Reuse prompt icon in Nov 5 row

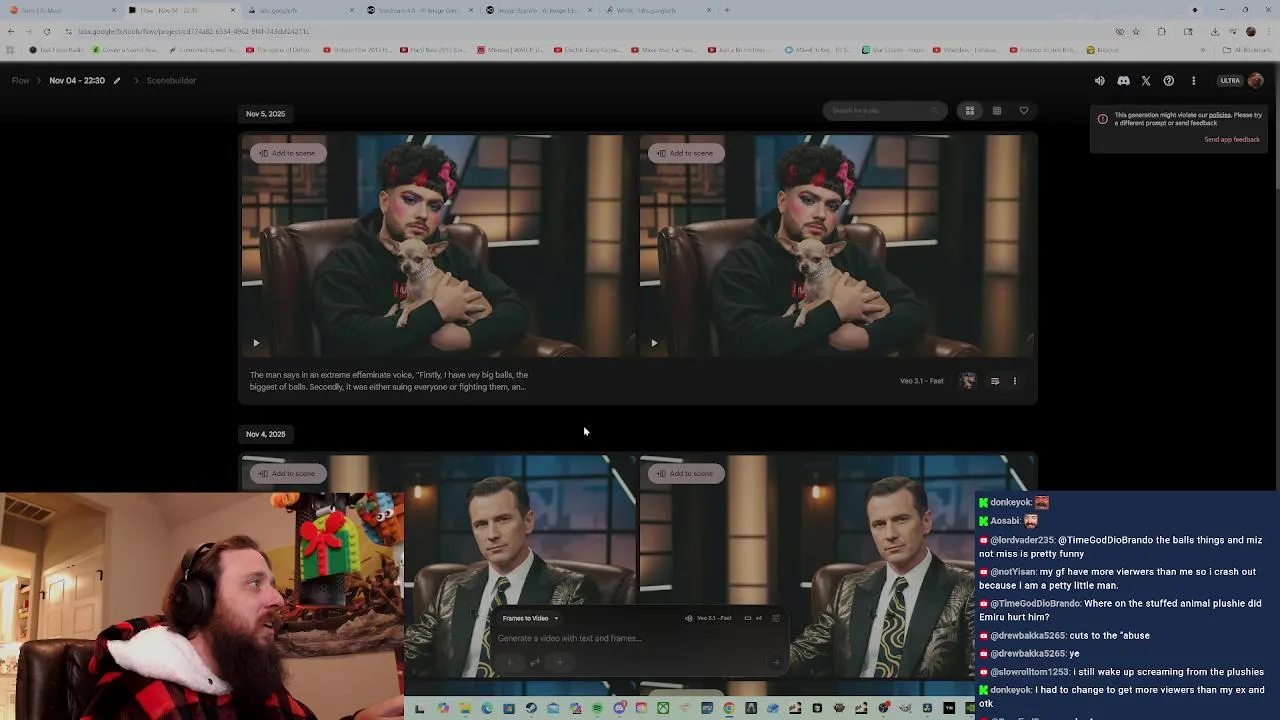[995, 381]
